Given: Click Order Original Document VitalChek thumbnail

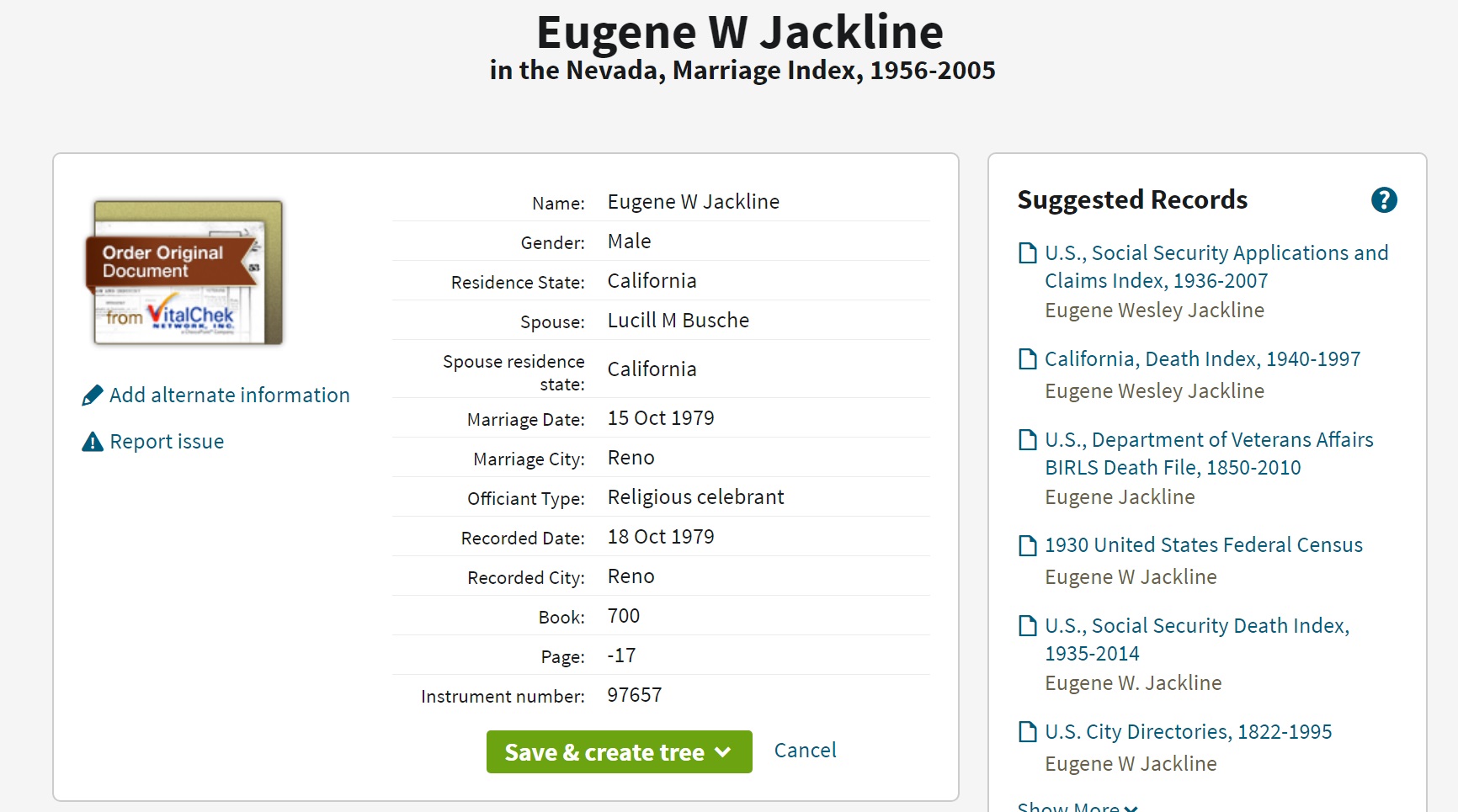Looking at the screenshot, I should point(188,273).
